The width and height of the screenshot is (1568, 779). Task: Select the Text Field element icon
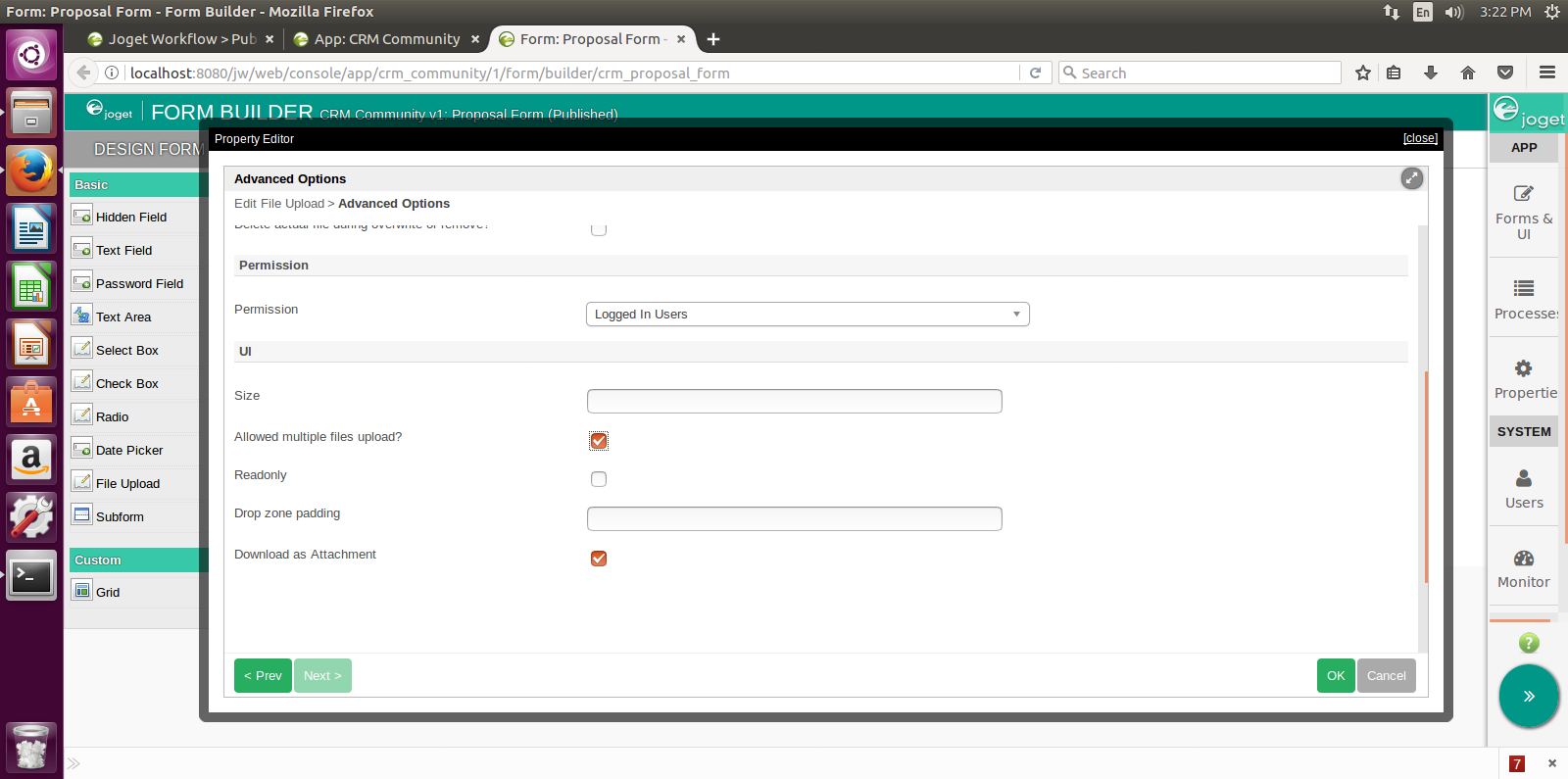tap(82, 249)
